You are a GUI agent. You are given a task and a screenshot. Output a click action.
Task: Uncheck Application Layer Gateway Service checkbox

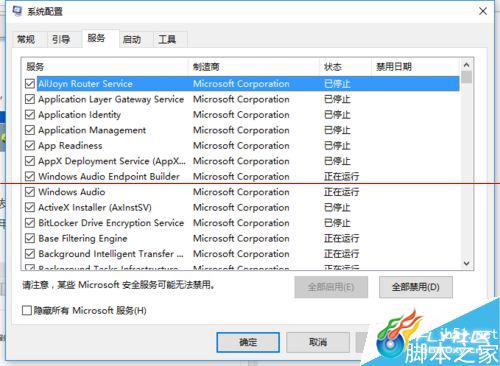(30, 99)
